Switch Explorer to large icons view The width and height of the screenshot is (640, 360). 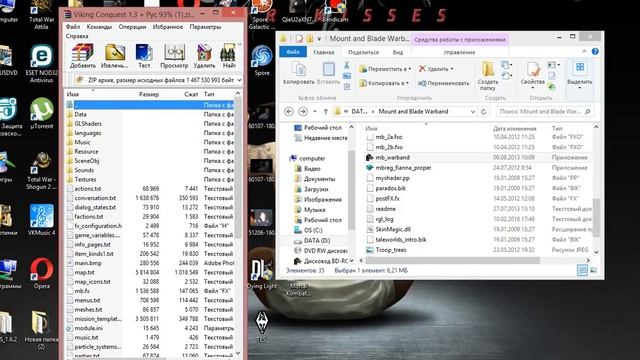(x=593, y=270)
